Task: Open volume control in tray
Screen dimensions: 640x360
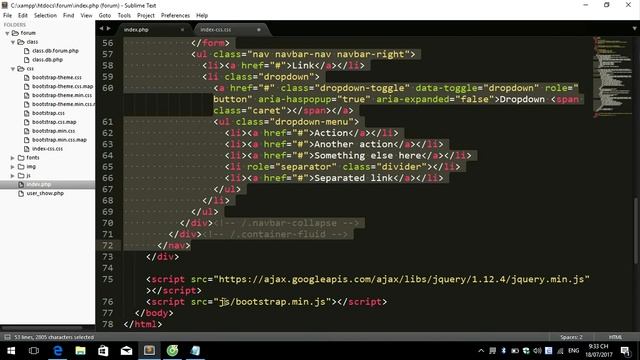Action: [538, 351]
